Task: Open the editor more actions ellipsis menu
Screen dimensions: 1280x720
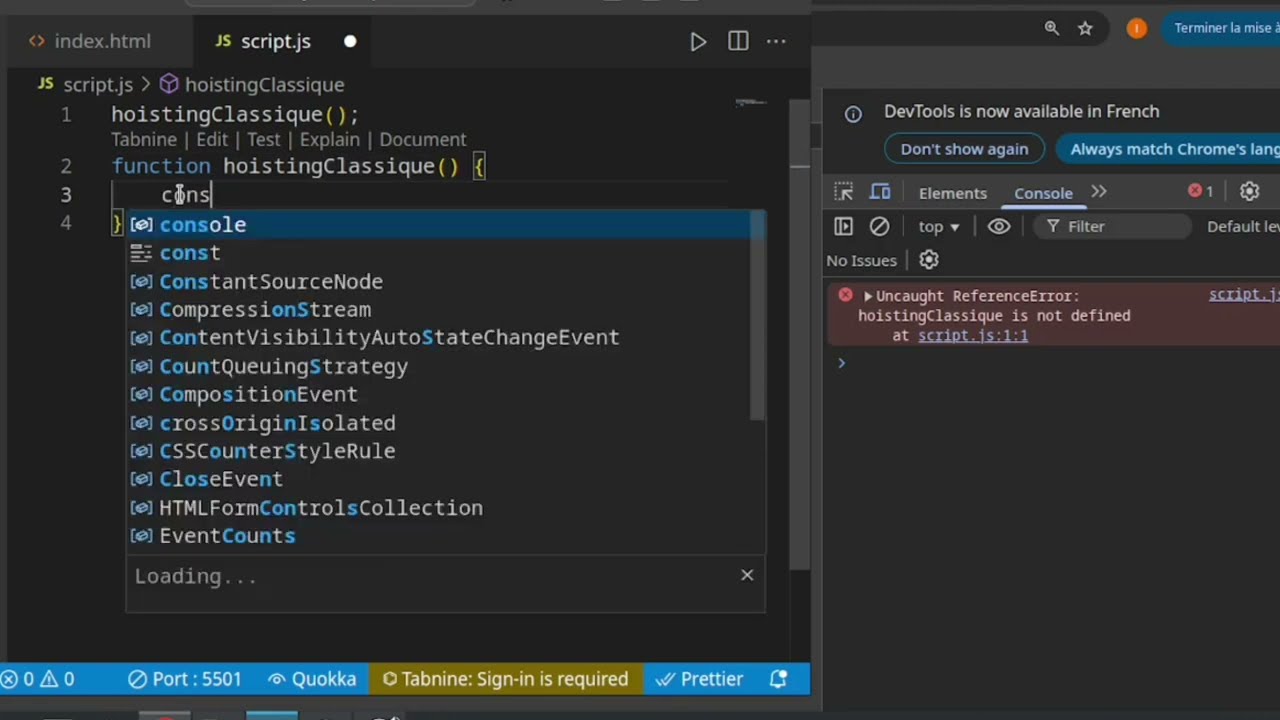Action: coord(776,41)
